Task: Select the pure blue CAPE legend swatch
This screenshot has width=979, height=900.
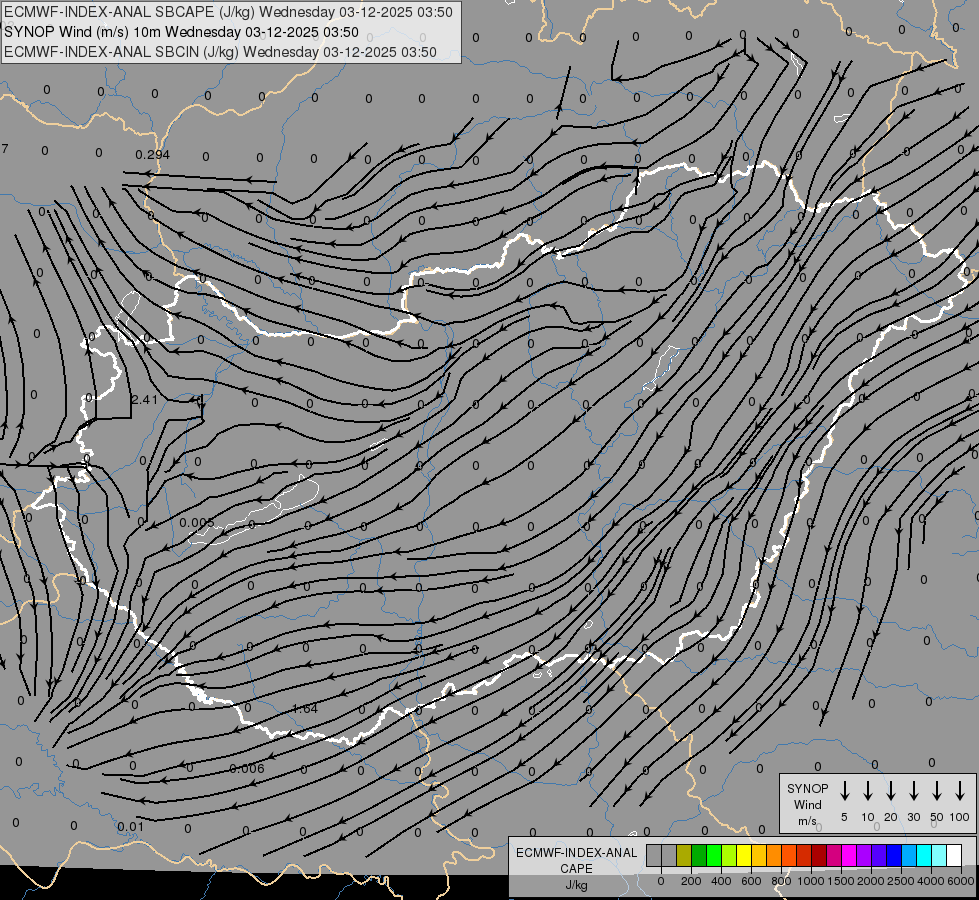Action: [893, 855]
